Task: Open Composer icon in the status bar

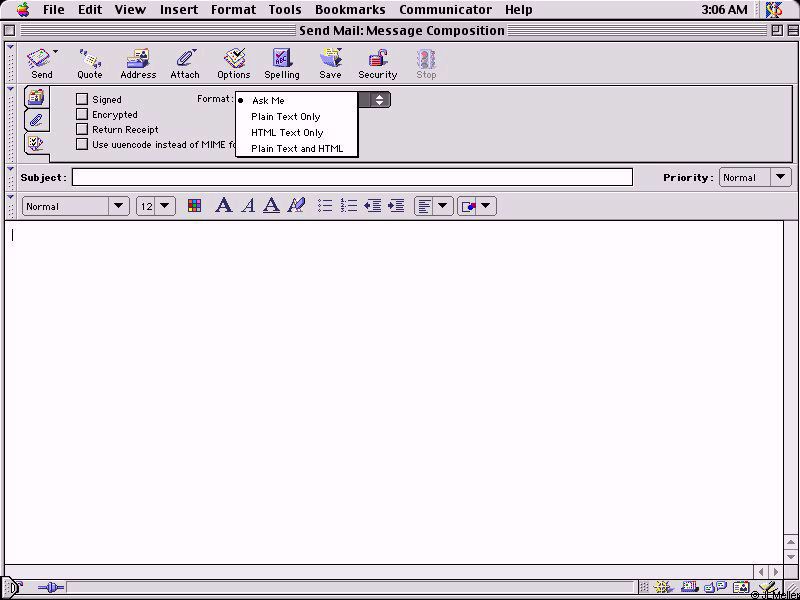Action: (768, 588)
